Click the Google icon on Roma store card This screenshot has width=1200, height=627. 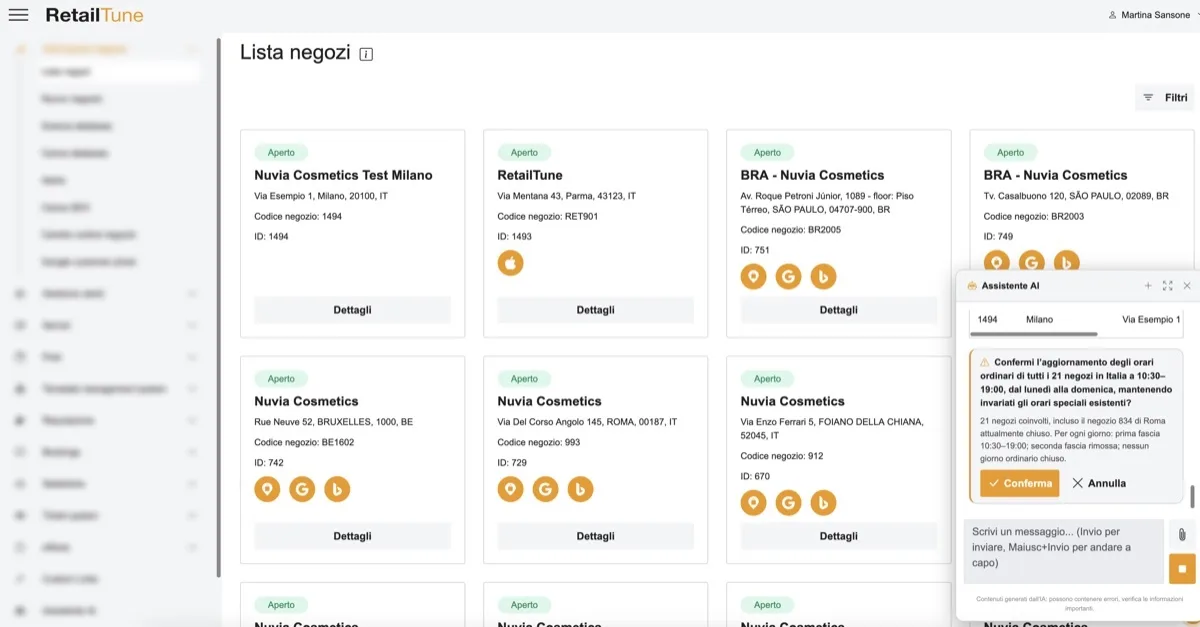(545, 489)
